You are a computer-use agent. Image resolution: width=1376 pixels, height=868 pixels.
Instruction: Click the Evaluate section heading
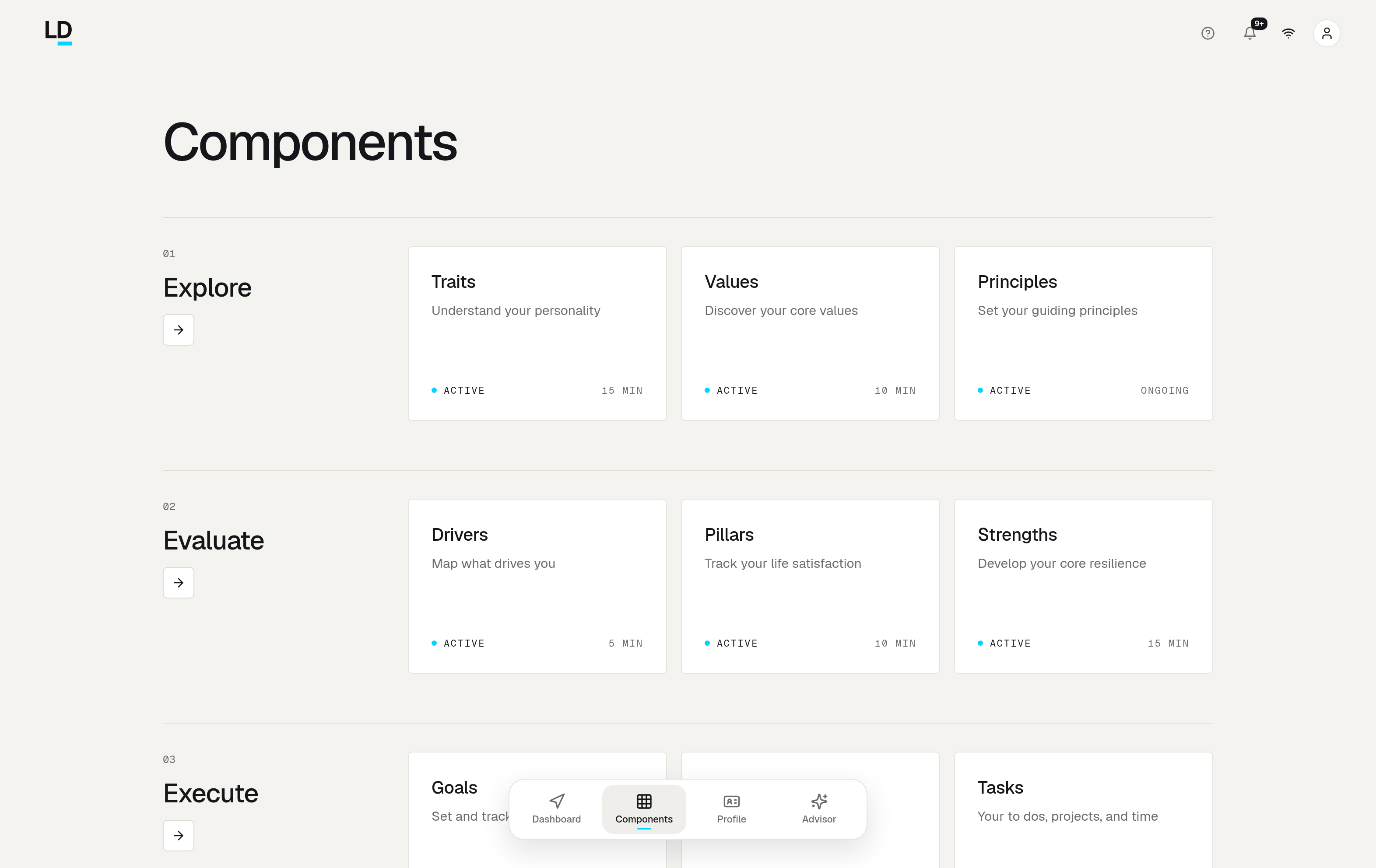[x=214, y=541]
